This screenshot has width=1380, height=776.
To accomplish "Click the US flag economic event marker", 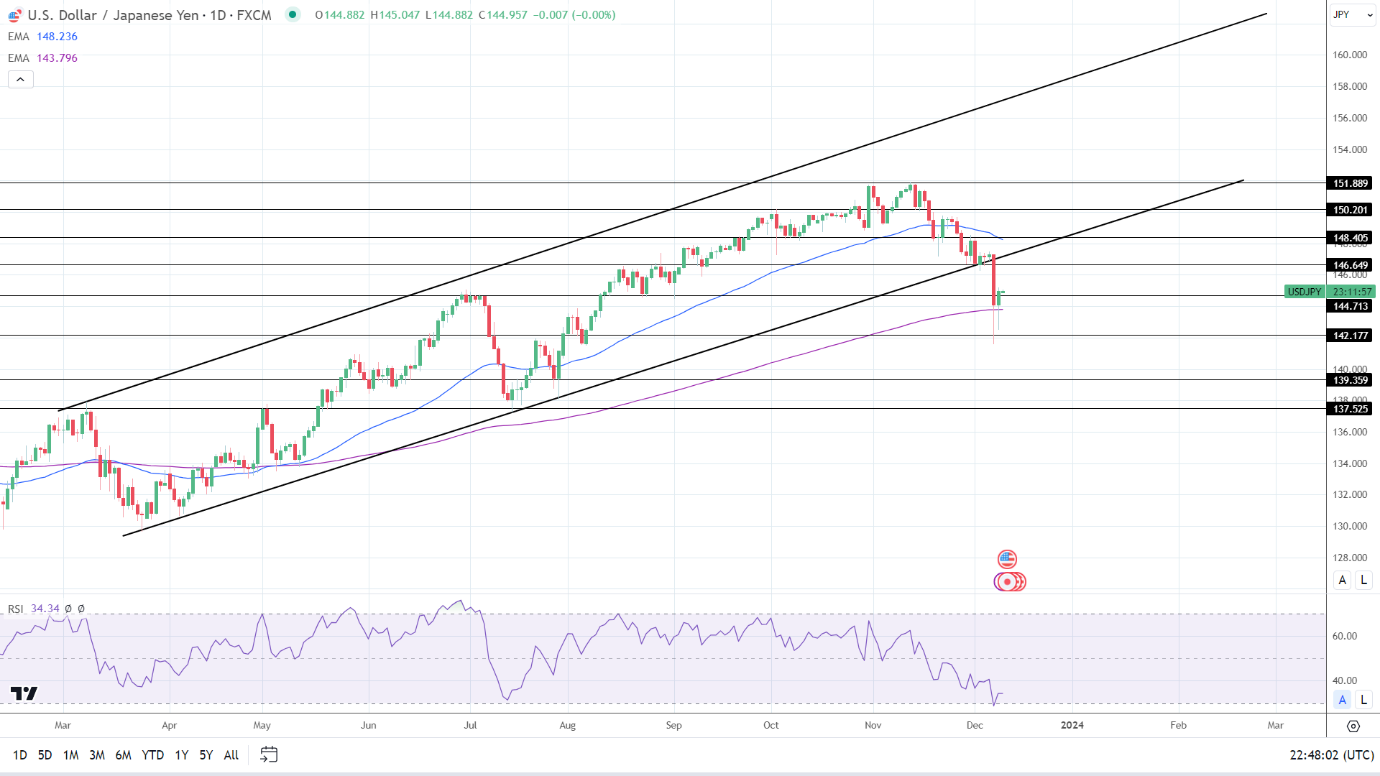I will [x=1007, y=559].
